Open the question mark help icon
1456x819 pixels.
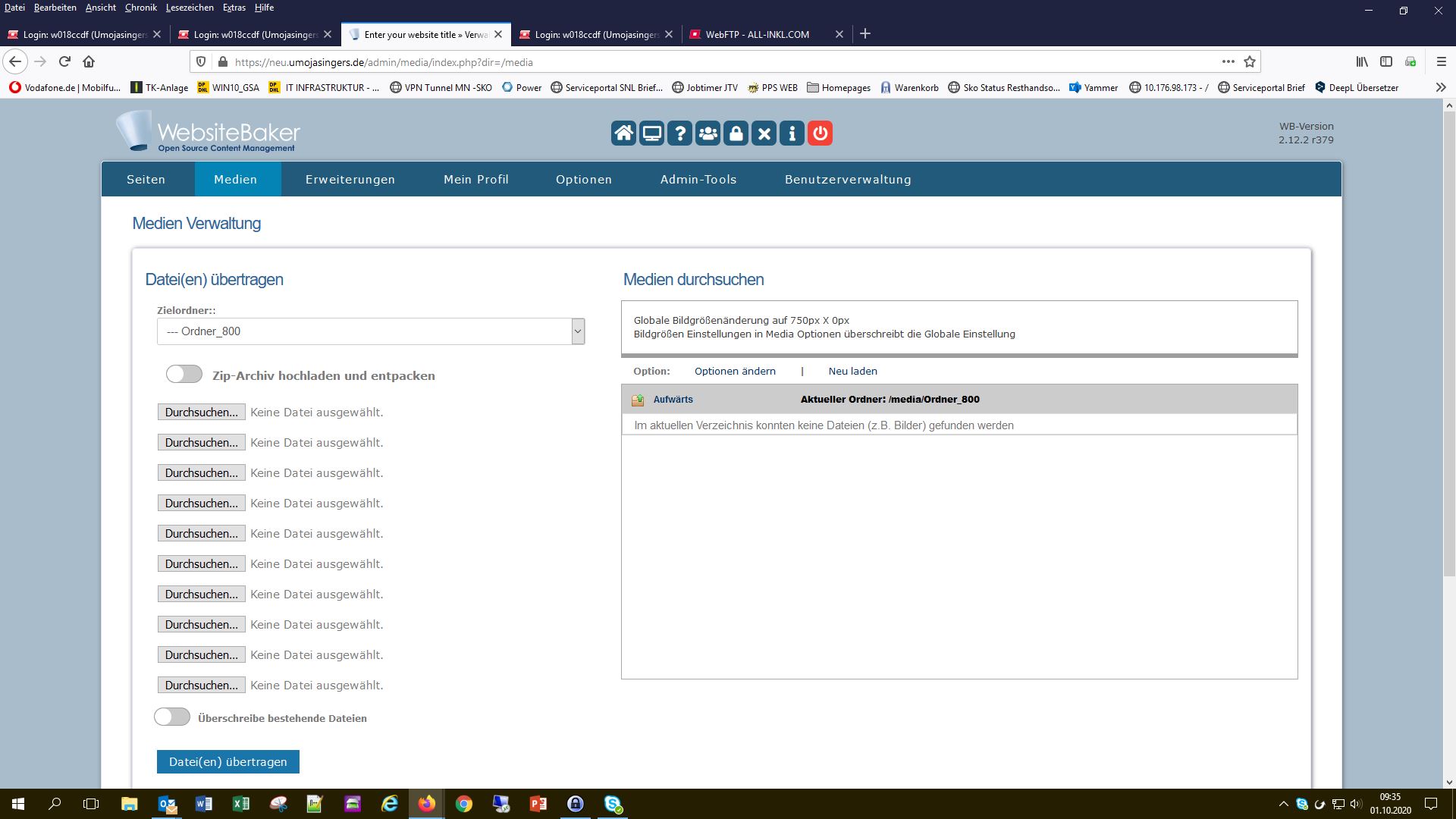tap(680, 133)
